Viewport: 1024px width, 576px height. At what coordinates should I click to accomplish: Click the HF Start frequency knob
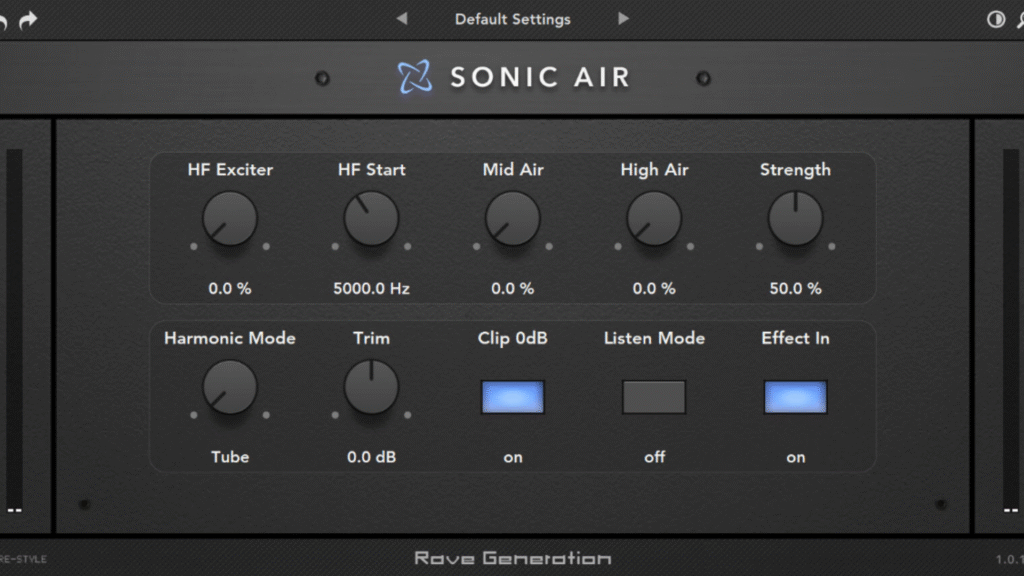click(371, 219)
